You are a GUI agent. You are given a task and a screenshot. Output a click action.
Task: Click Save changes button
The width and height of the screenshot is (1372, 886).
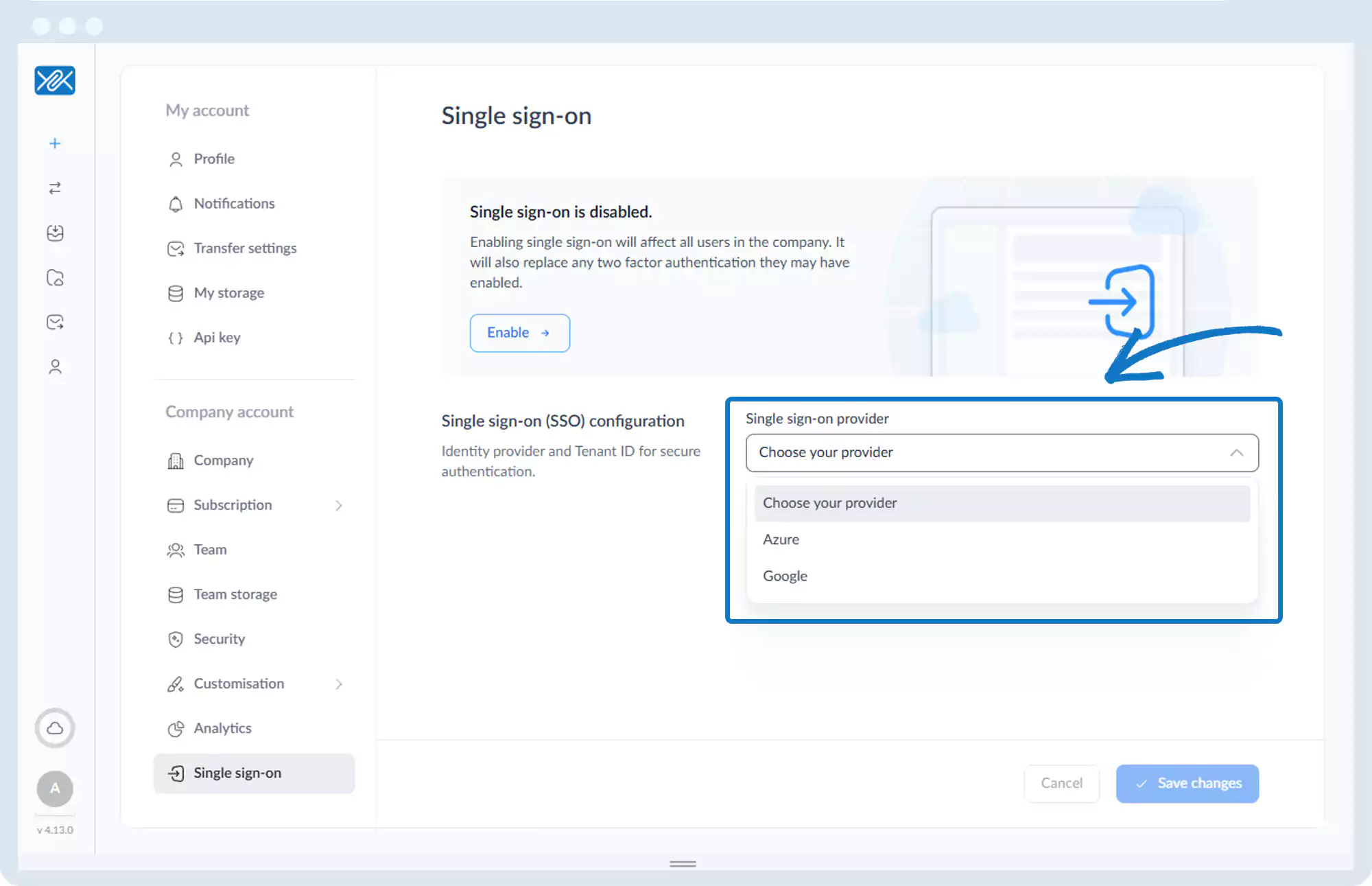click(1187, 784)
